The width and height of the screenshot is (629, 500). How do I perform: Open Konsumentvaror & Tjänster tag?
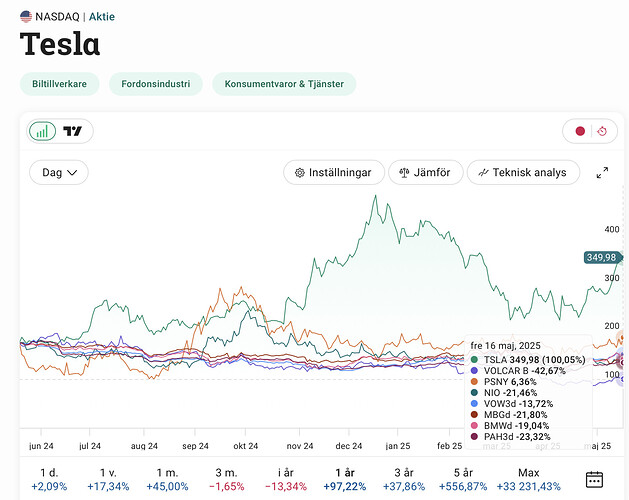pyautogui.click(x=284, y=84)
